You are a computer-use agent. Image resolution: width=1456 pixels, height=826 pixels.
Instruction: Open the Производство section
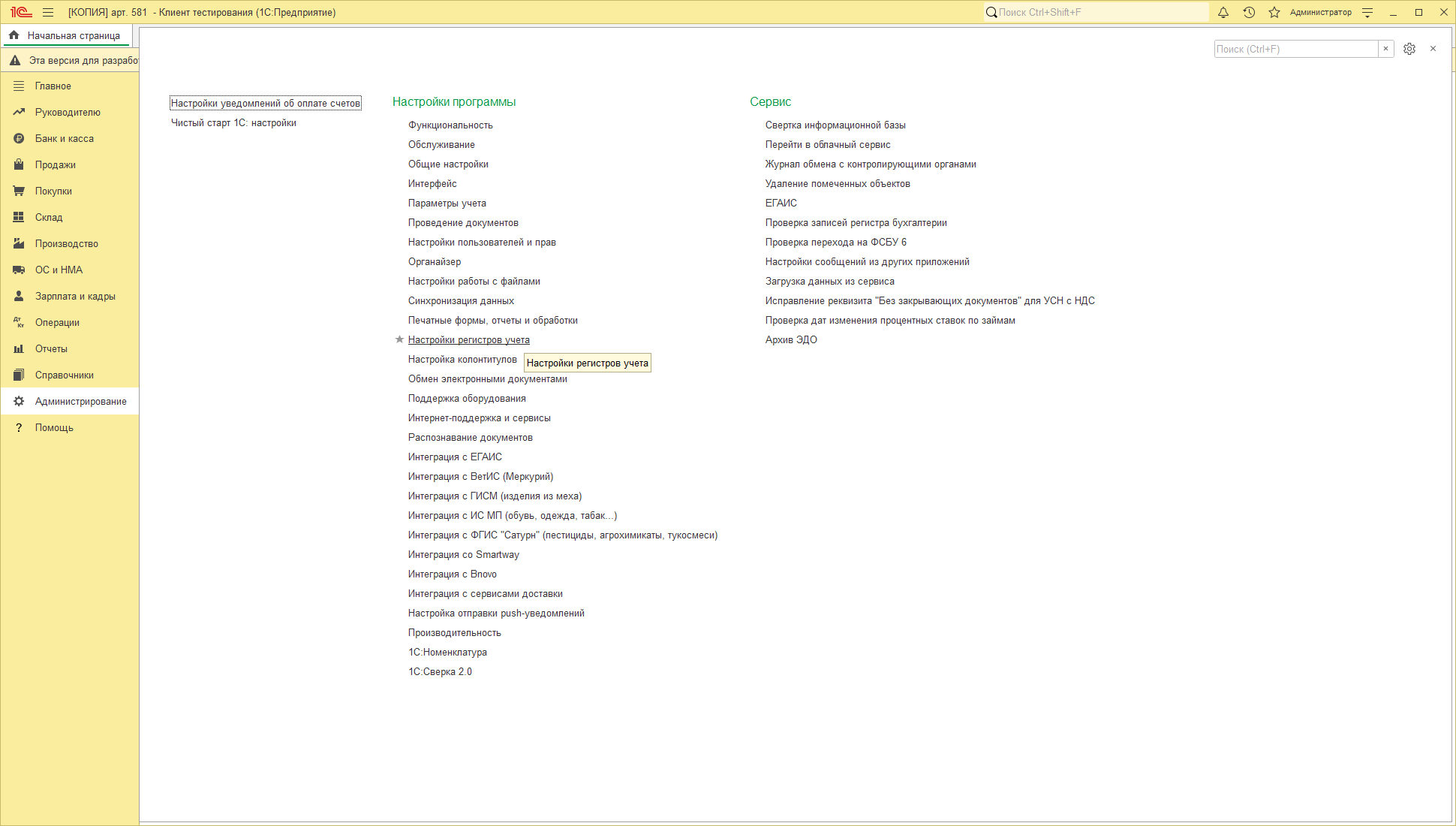click(70, 244)
